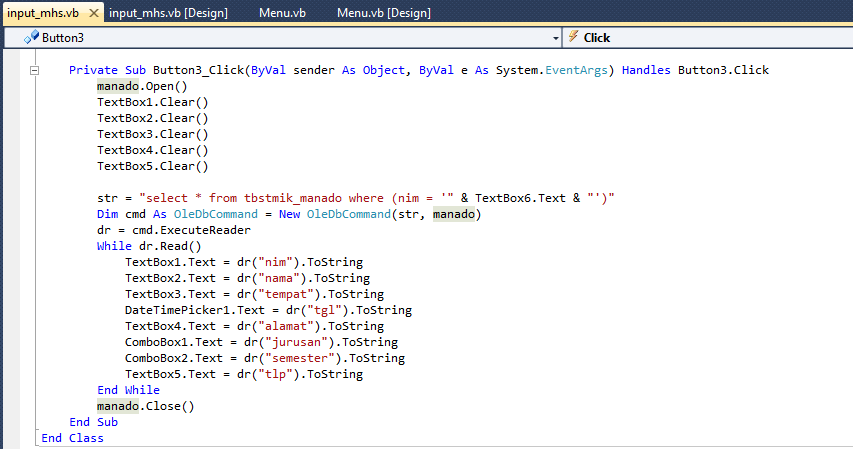Click the line 'TextBox4.Clear()'
Viewport: 853px width, 449px height.
coord(153,150)
